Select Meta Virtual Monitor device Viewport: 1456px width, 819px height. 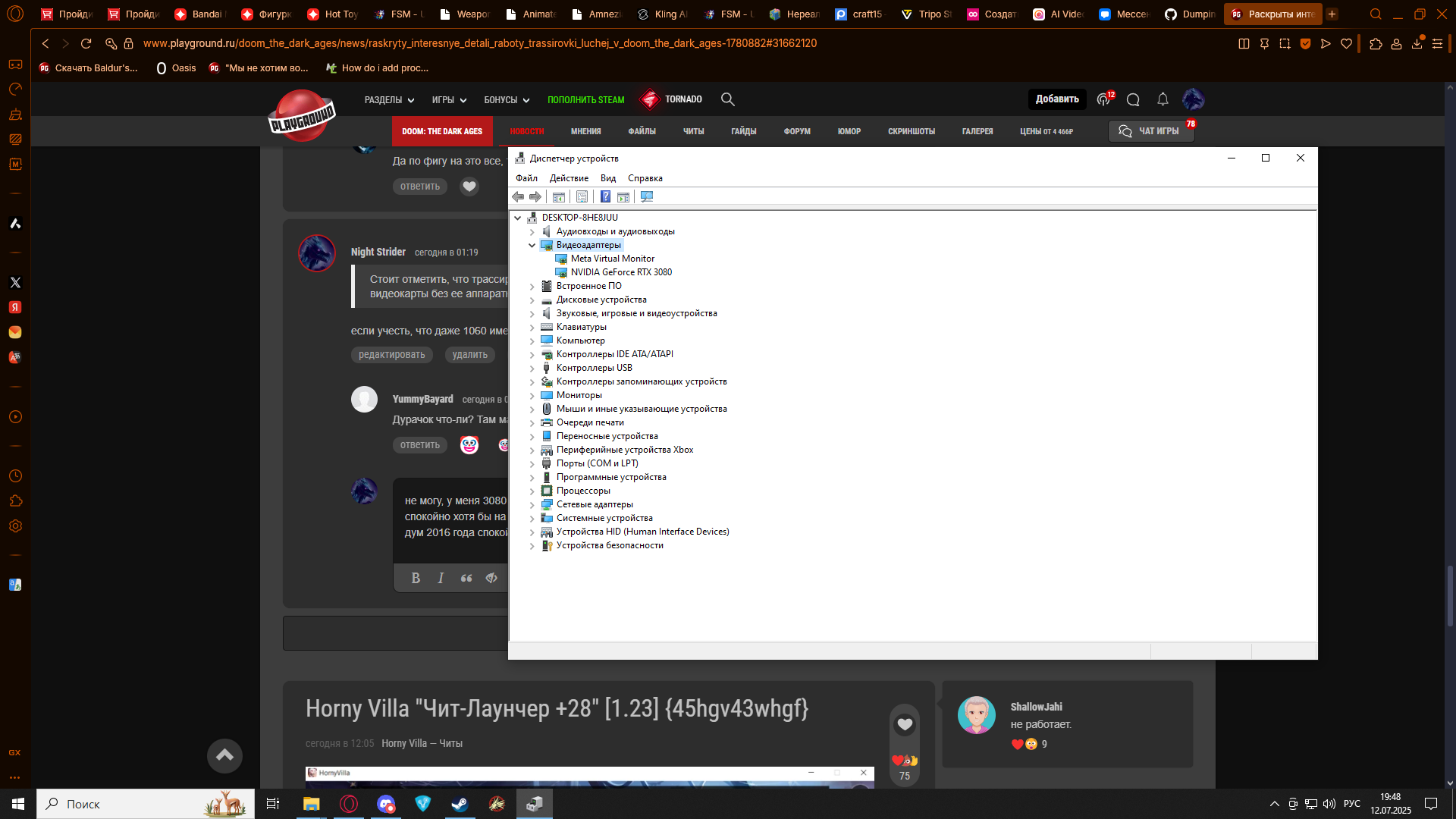613,259
